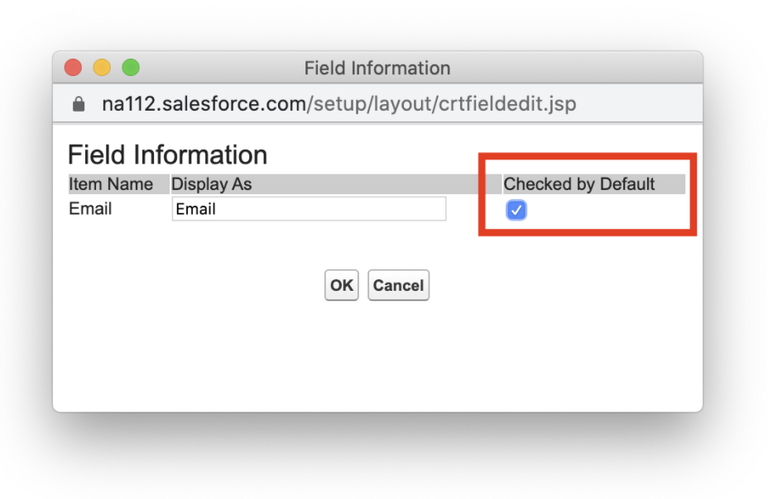The height and width of the screenshot is (499, 768).
Task: Click the red highlight box border
Action: pos(588,157)
